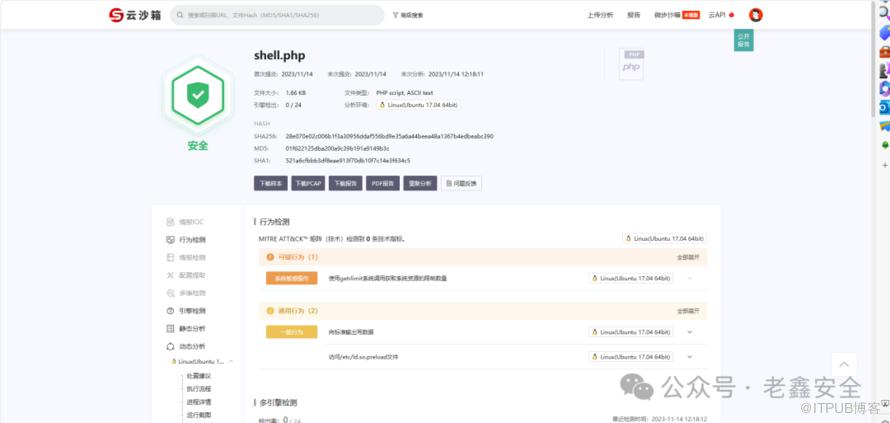The height and width of the screenshot is (423, 890).
Task: Click the Linux tag in 行为检测 header
Action: coord(664,239)
